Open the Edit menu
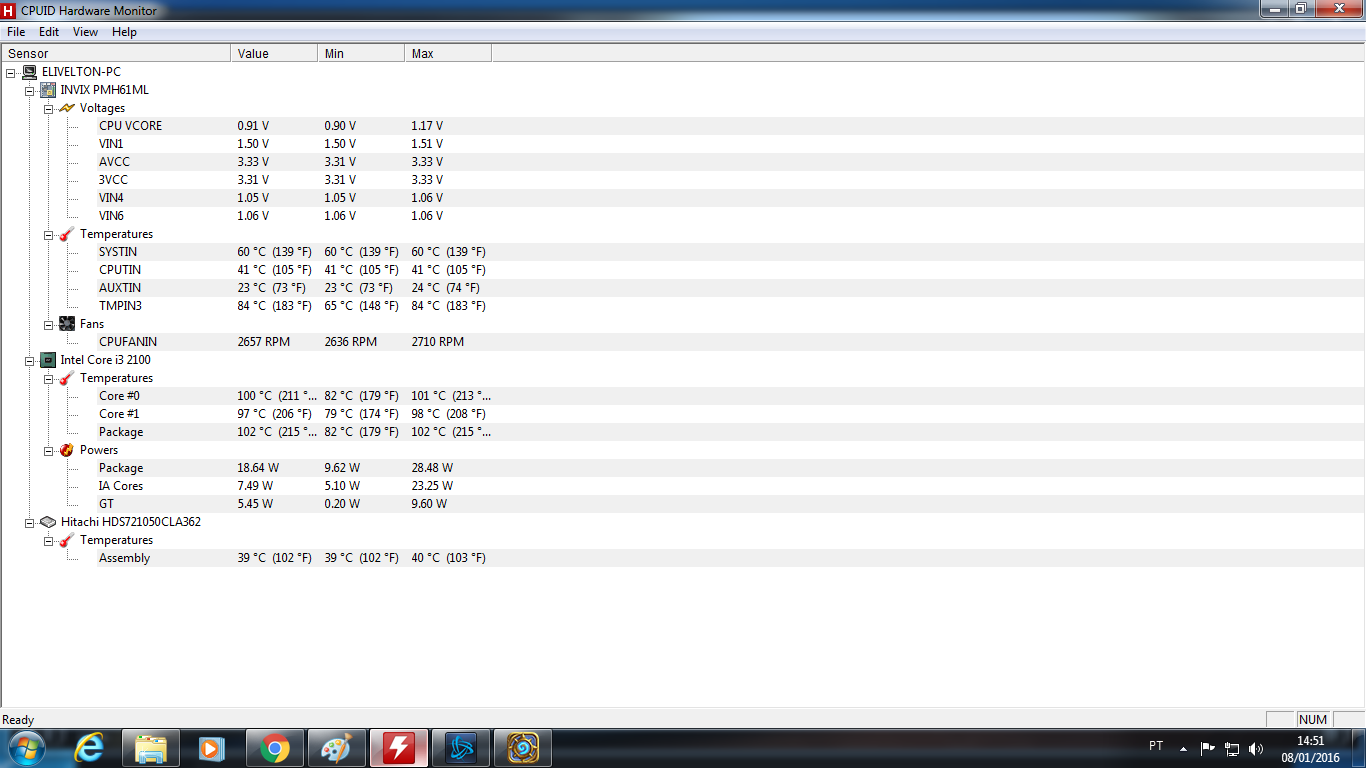This screenshot has height=768, width=1366. click(49, 32)
